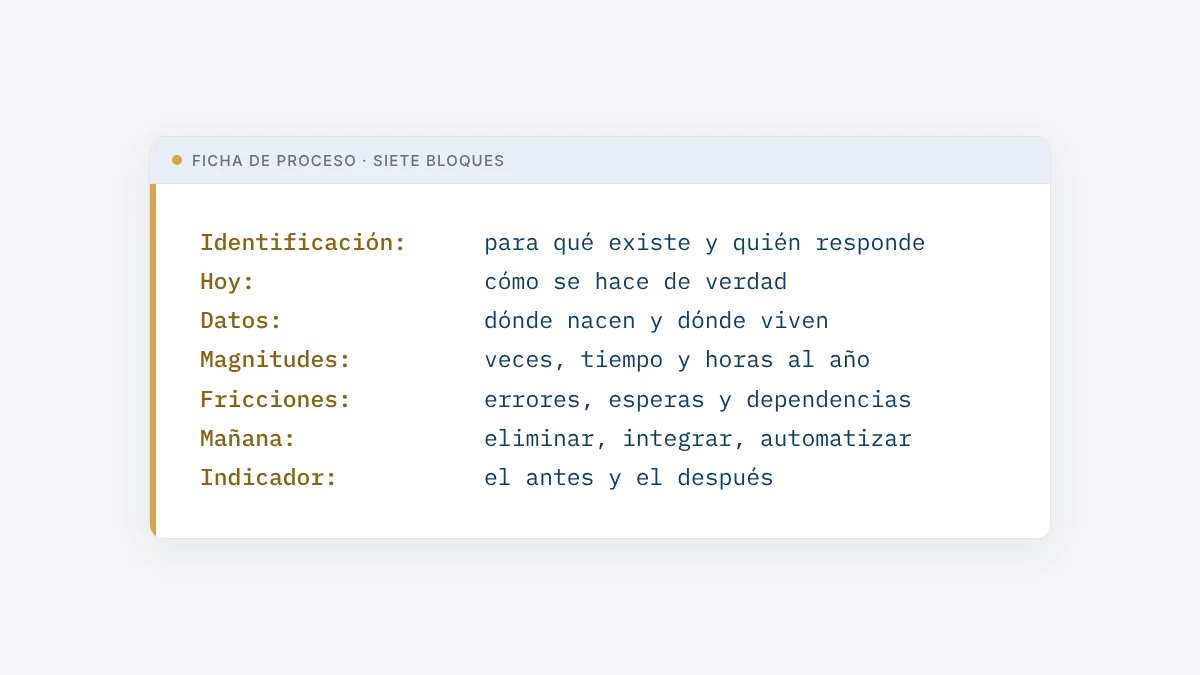Select the 'Mañana:' label

[x=248, y=439]
